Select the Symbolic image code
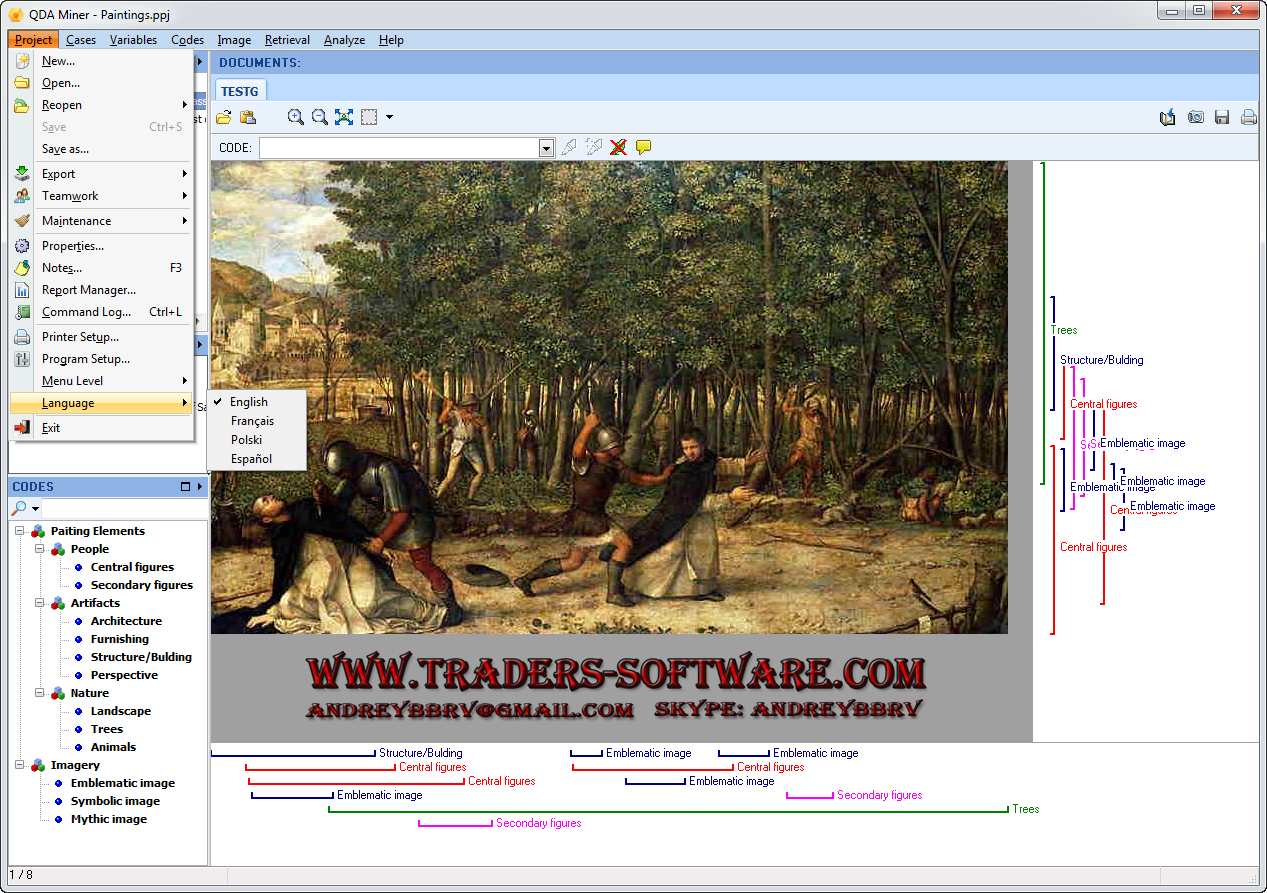Screen dimensions: 1267x893 (x=115, y=801)
